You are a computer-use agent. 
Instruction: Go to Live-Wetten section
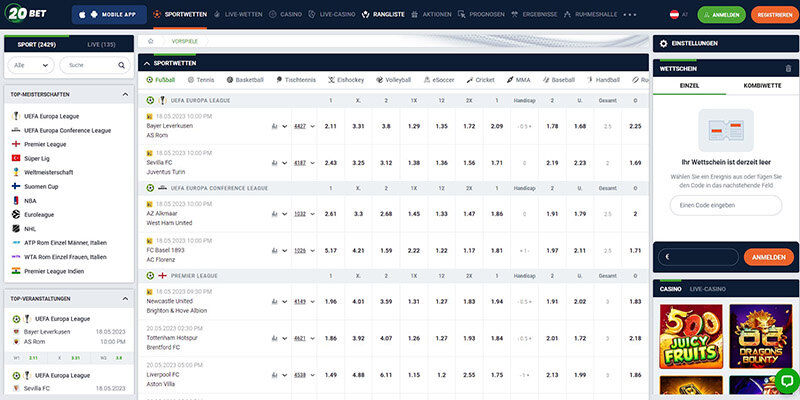coord(236,14)
